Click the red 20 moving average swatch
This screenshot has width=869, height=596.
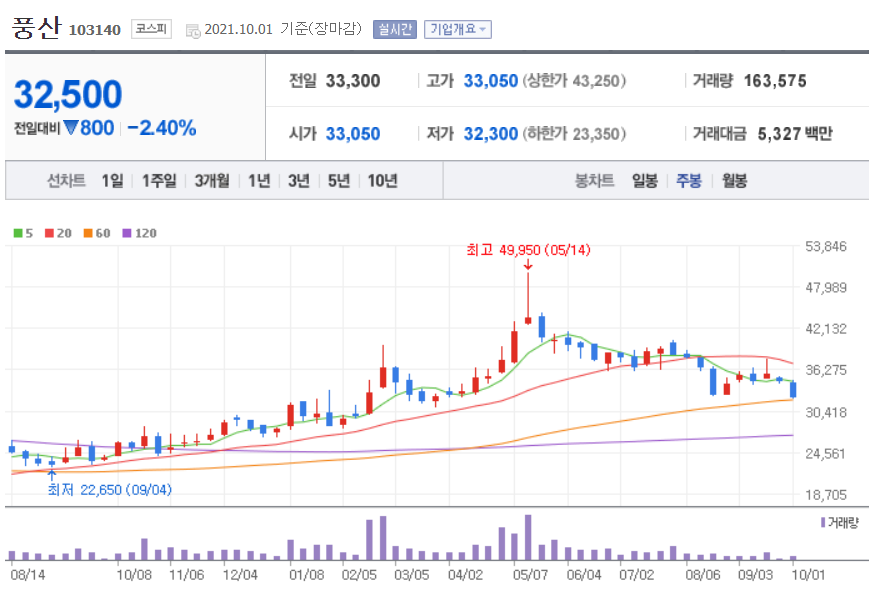click(49, 233)
